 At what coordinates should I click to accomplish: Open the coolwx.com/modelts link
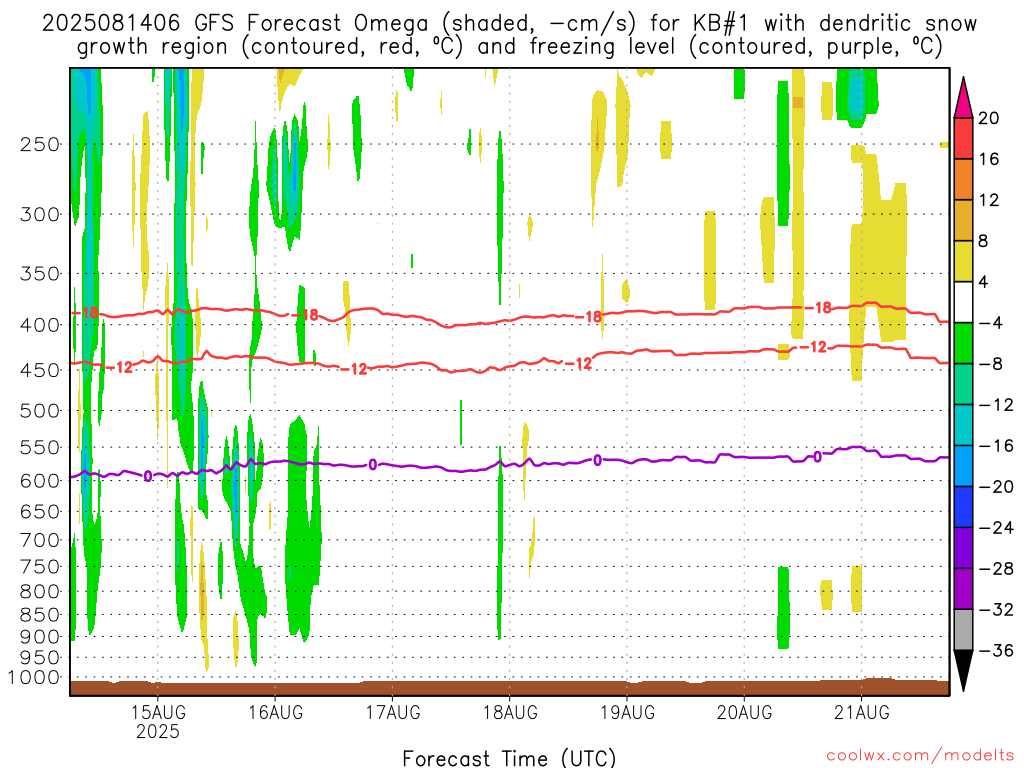920,756
